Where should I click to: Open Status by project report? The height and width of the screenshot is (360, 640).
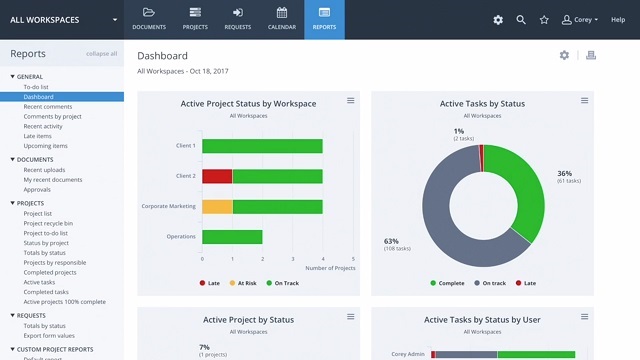click(46, 243)
